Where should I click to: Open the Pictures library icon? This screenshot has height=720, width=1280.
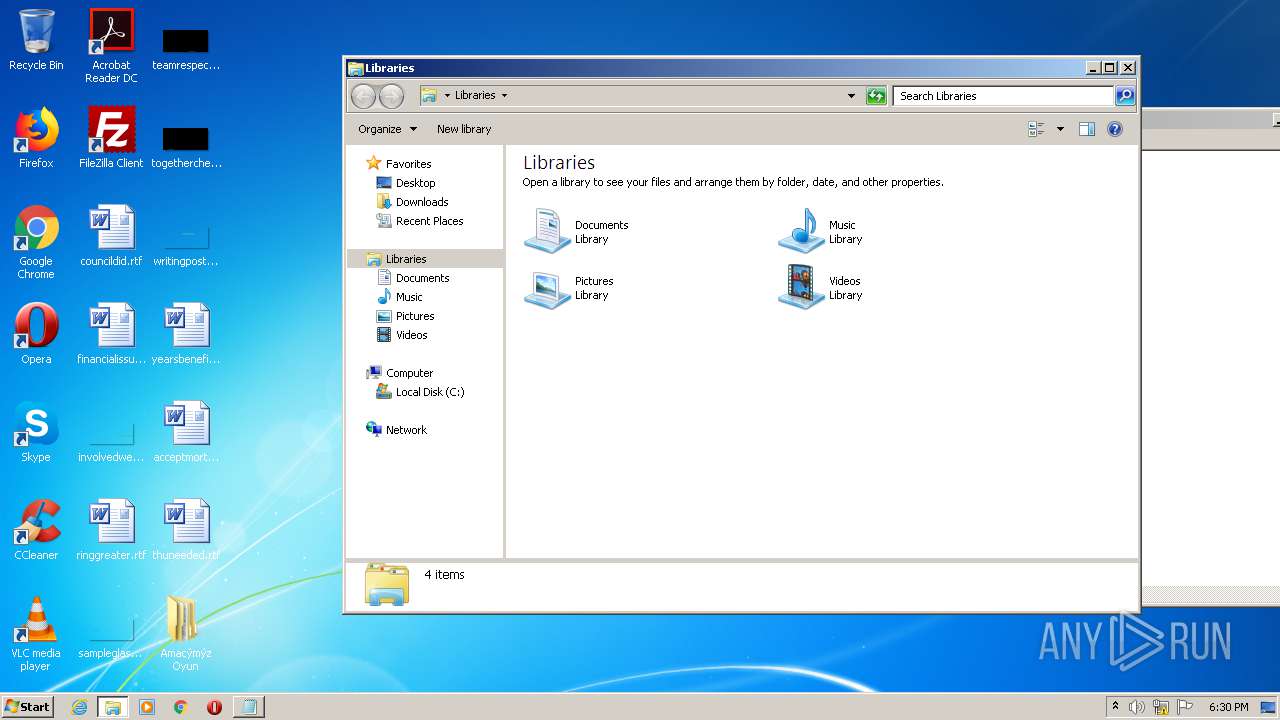[570, 288]
